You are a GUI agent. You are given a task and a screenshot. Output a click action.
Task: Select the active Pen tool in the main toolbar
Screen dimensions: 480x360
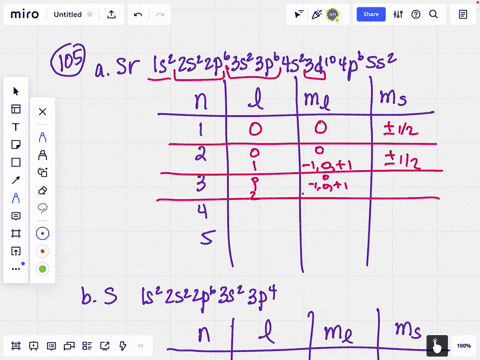(16, 198)
